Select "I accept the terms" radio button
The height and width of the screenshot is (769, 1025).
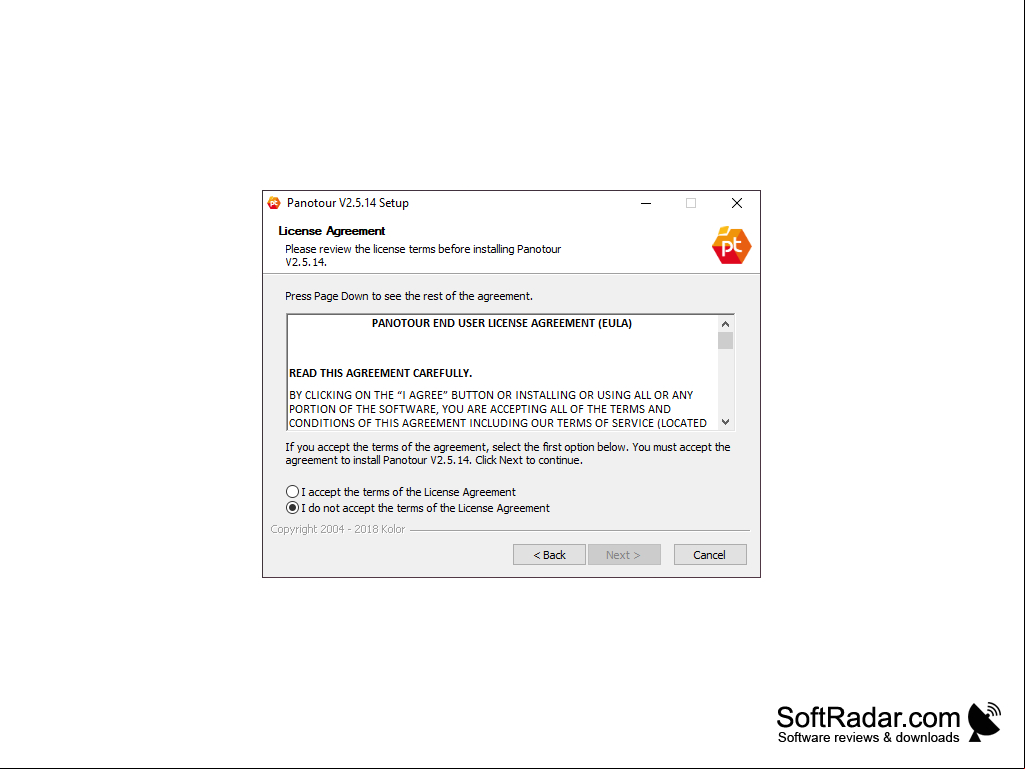point(292,492)
